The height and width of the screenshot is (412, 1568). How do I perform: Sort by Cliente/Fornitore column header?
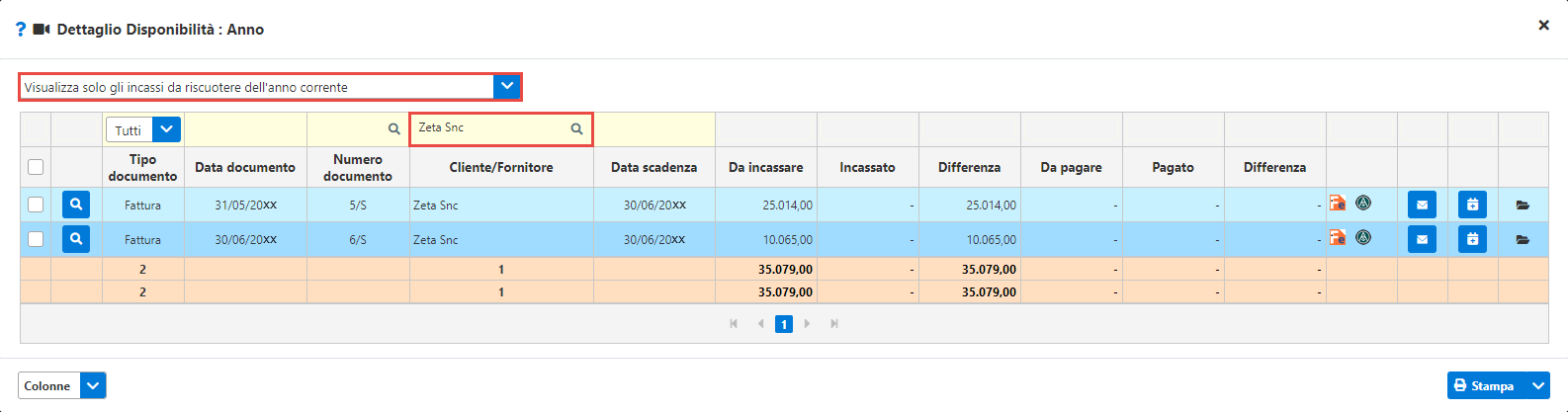click(501, 167)
